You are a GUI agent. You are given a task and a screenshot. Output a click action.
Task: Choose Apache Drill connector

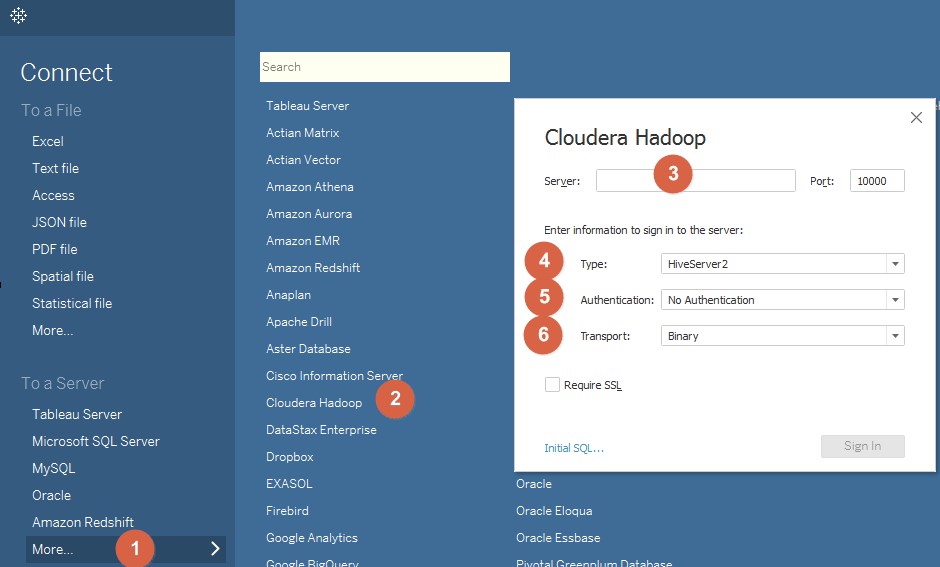click(299, 322)
